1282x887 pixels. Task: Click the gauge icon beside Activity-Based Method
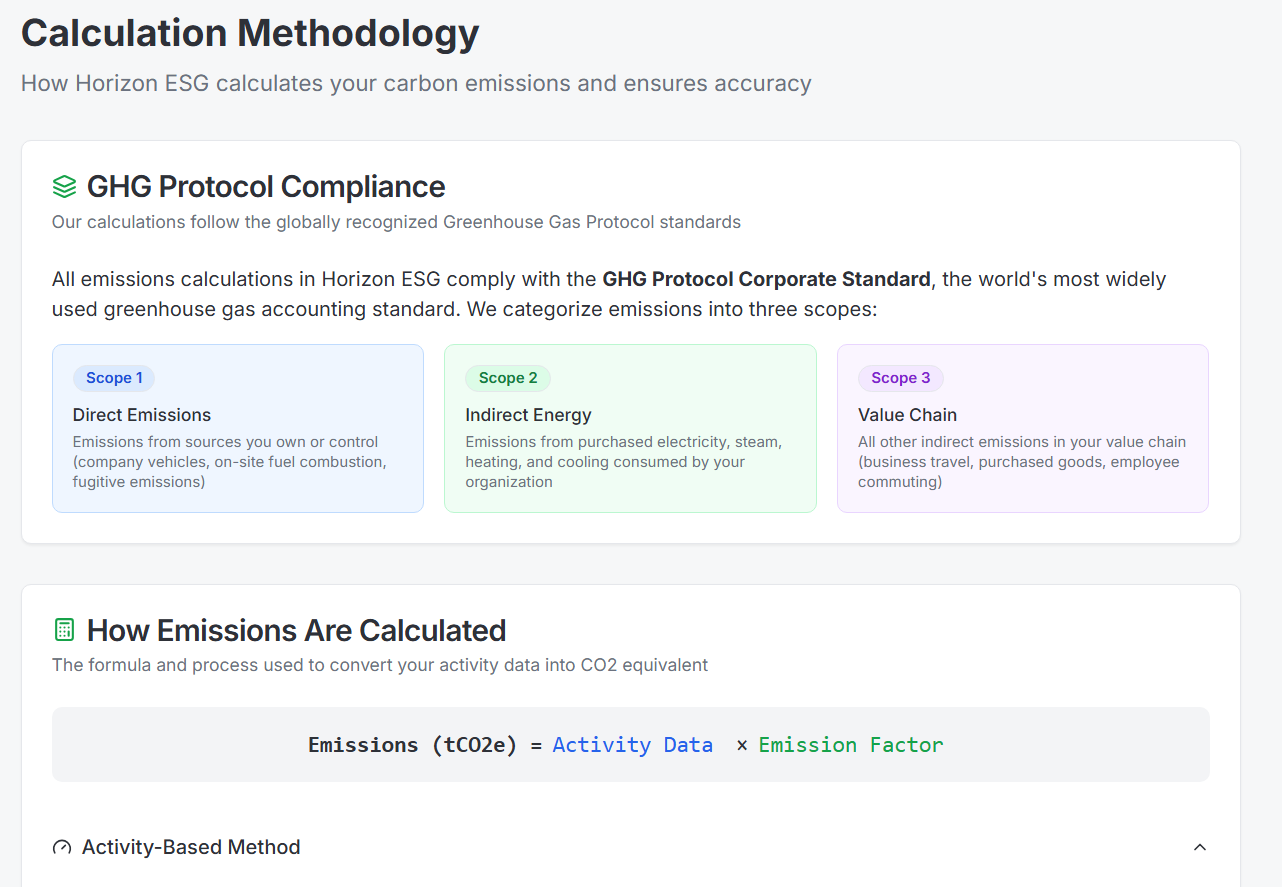tap(62, 847)
